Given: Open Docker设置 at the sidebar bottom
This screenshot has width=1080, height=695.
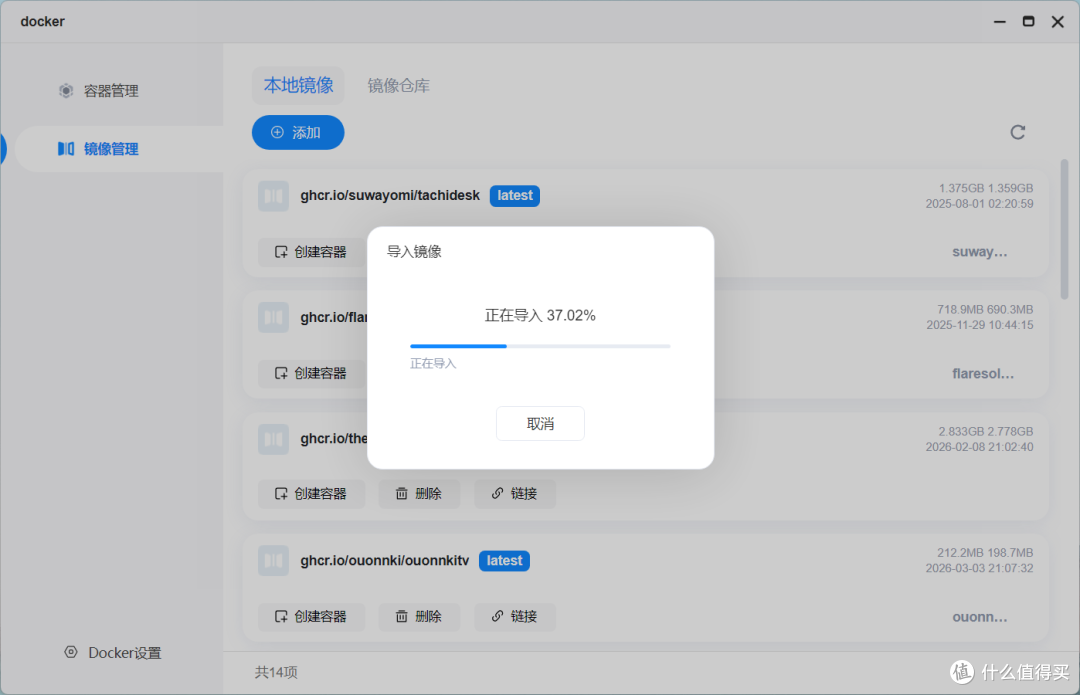Looking at the screenshot, I should (x=112, y=653).
